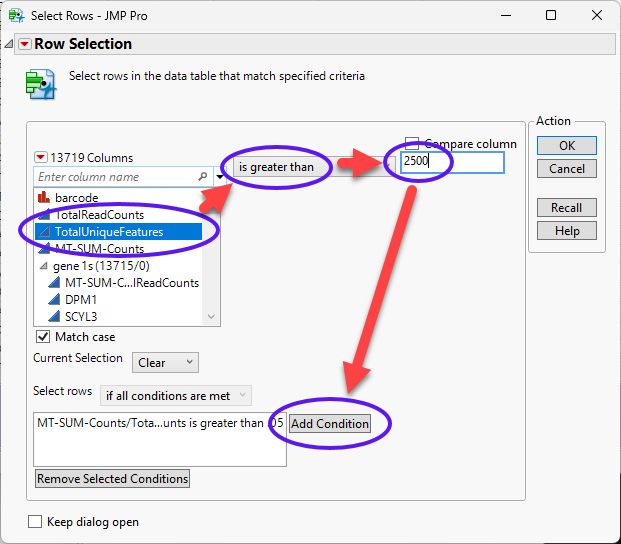The width and height of the screenshot is (621, 544).
Task: Collapse the gene 1s column group
Action: 44,266
